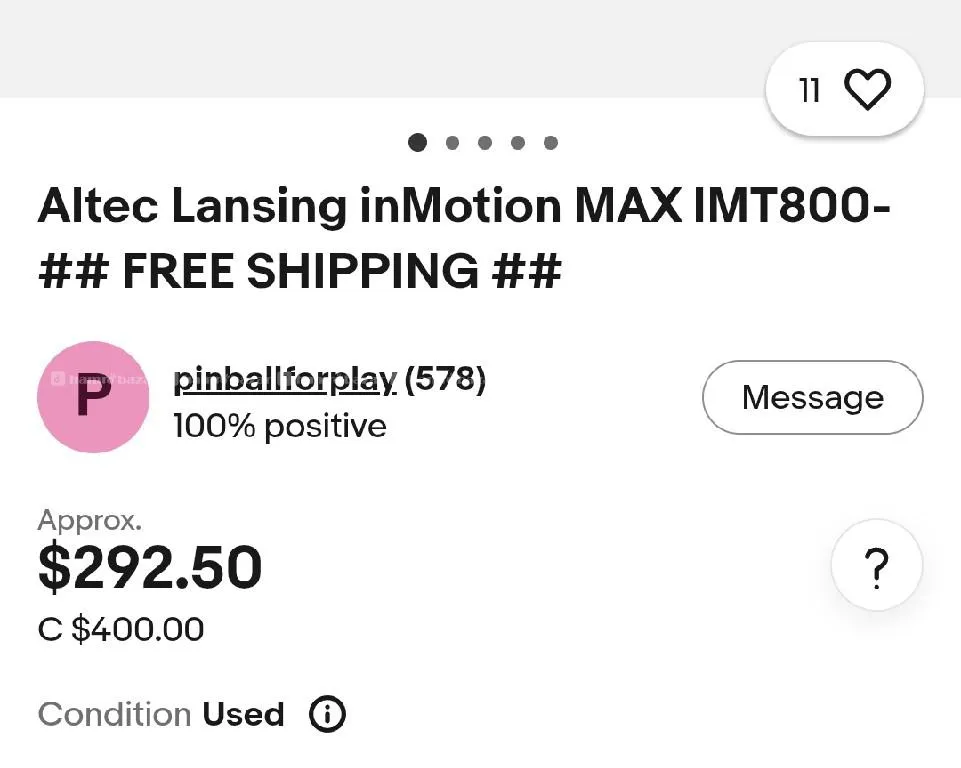Click the condition info circle icon
The image size is (961, 768).
pyautogui.click(x=327, y=714)
